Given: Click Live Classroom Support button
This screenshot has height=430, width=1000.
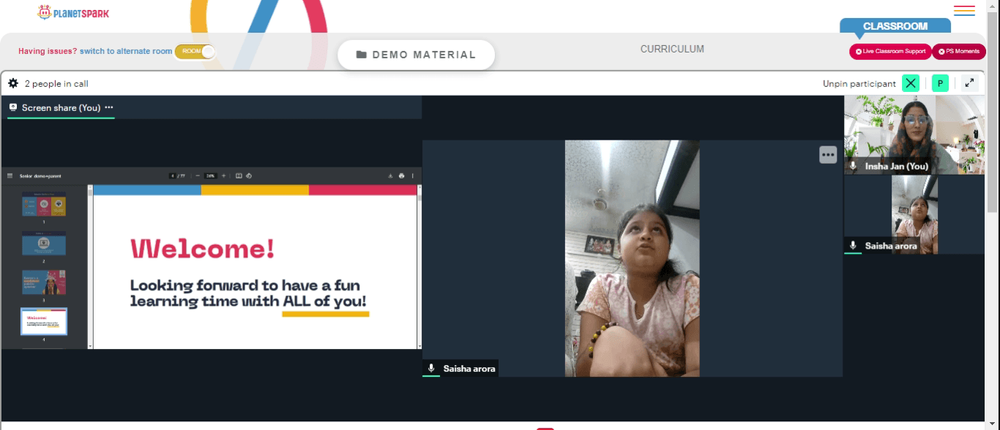Looking at the screenshot, I should (890, 51).
